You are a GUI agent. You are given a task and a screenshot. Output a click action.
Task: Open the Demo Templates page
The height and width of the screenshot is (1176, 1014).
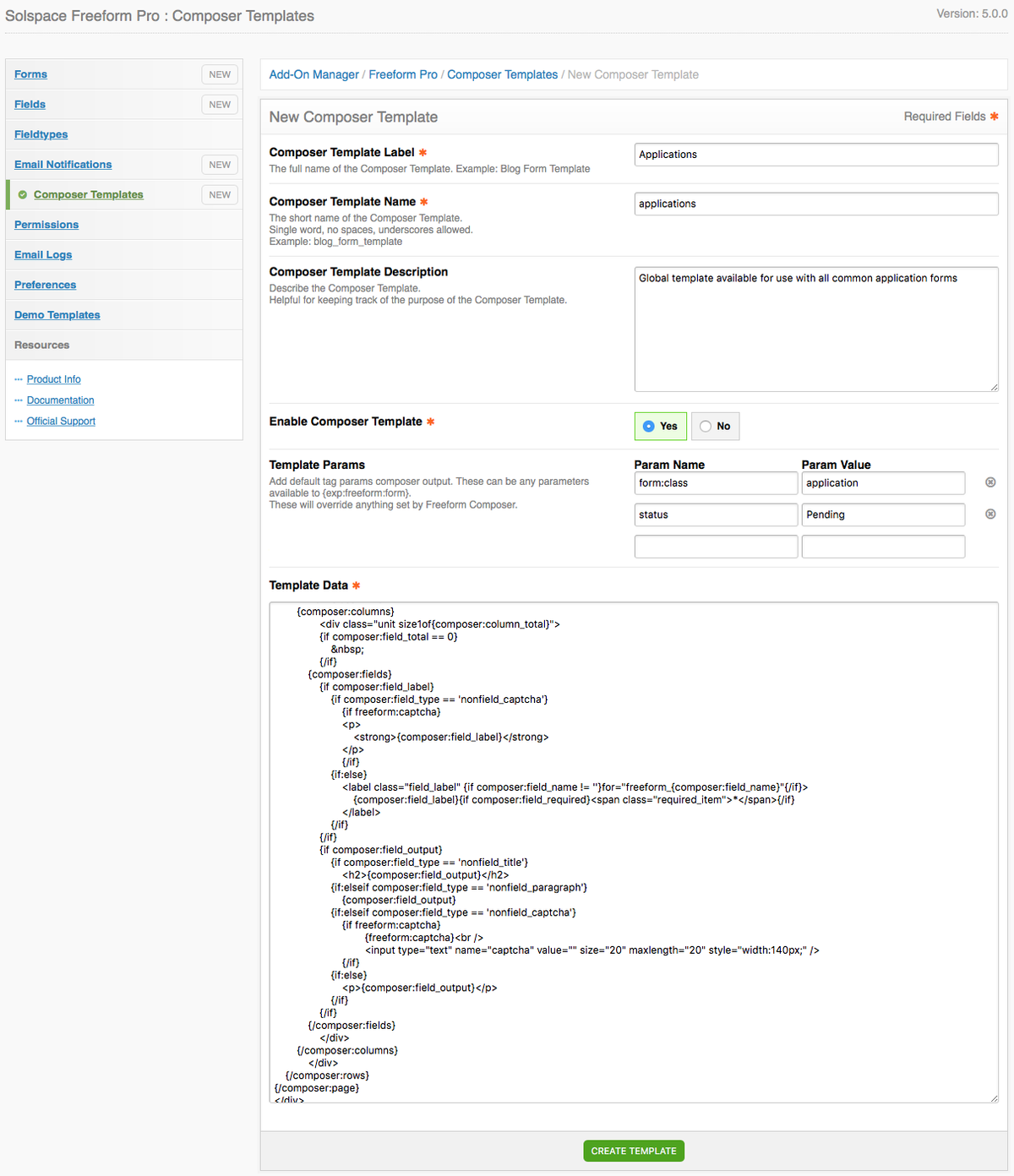pyautogui.click(x=57, y=315)
